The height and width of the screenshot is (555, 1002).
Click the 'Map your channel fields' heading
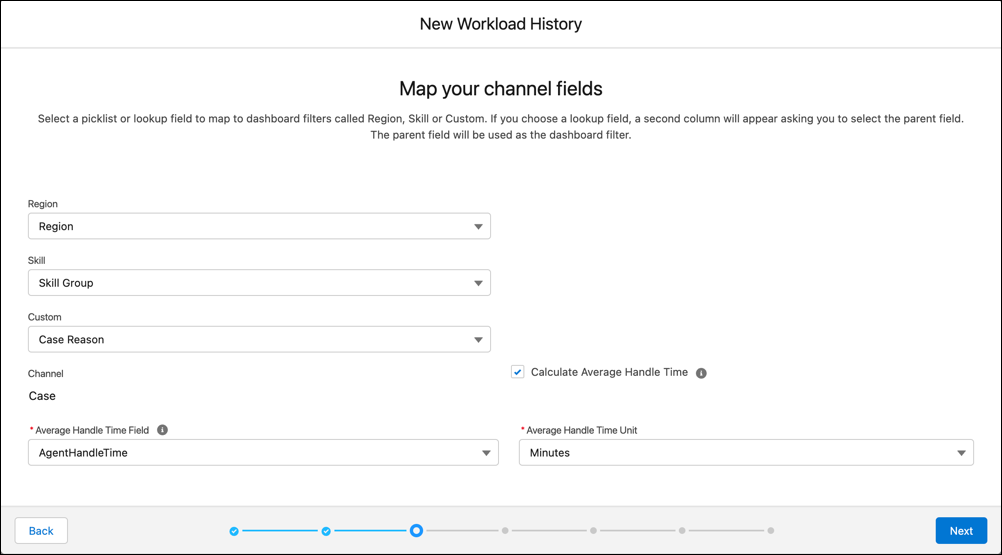(x=501, y=89)
